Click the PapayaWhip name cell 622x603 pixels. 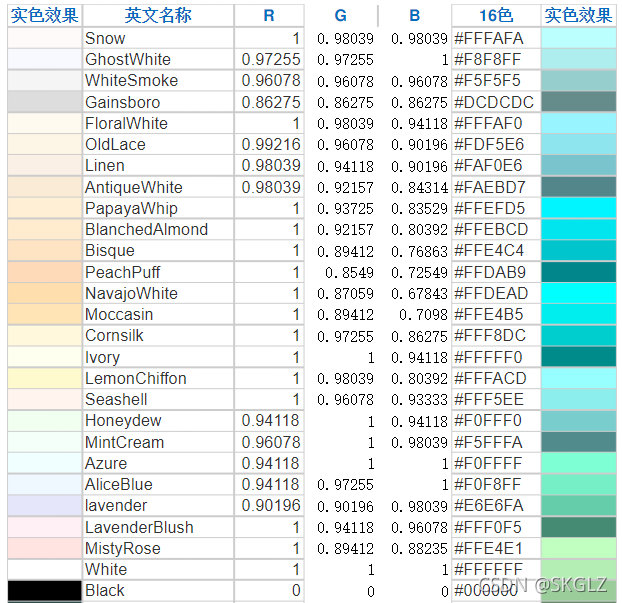[x=158, y=208]
